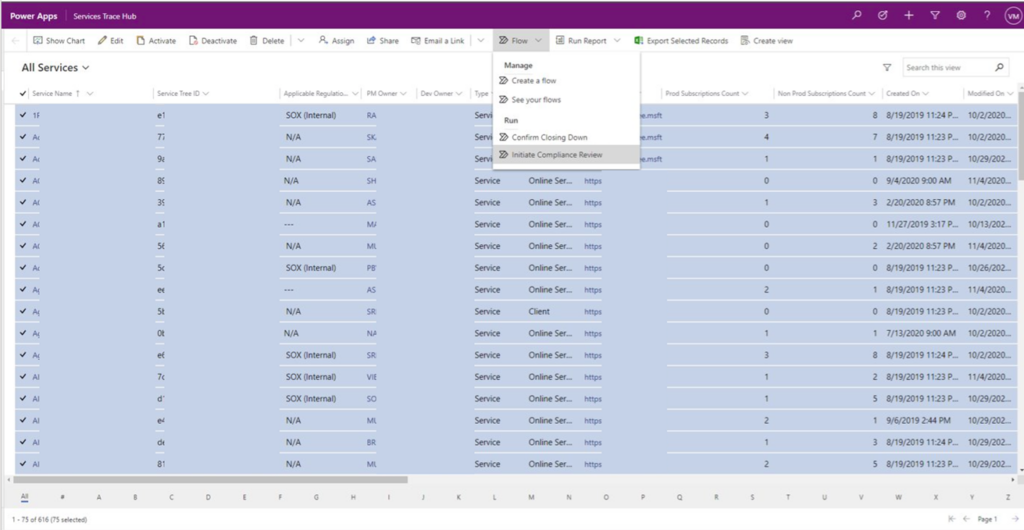This screenshot has height=530, width=1024.
Task: Click the Client cell in Type column
Action: [x=539, y=311]
